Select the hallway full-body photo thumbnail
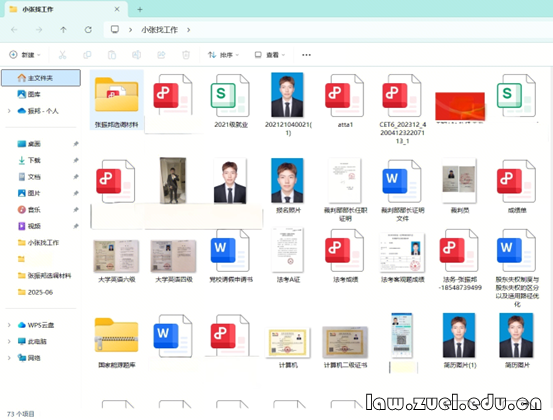Viewport: 553px width, 420px height. point(173,180)
